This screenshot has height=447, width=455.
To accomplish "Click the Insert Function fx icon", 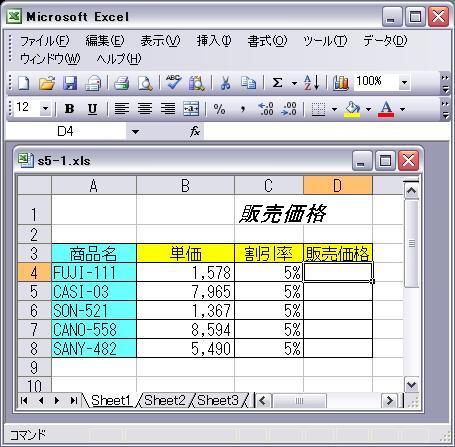I will [195, 131].
